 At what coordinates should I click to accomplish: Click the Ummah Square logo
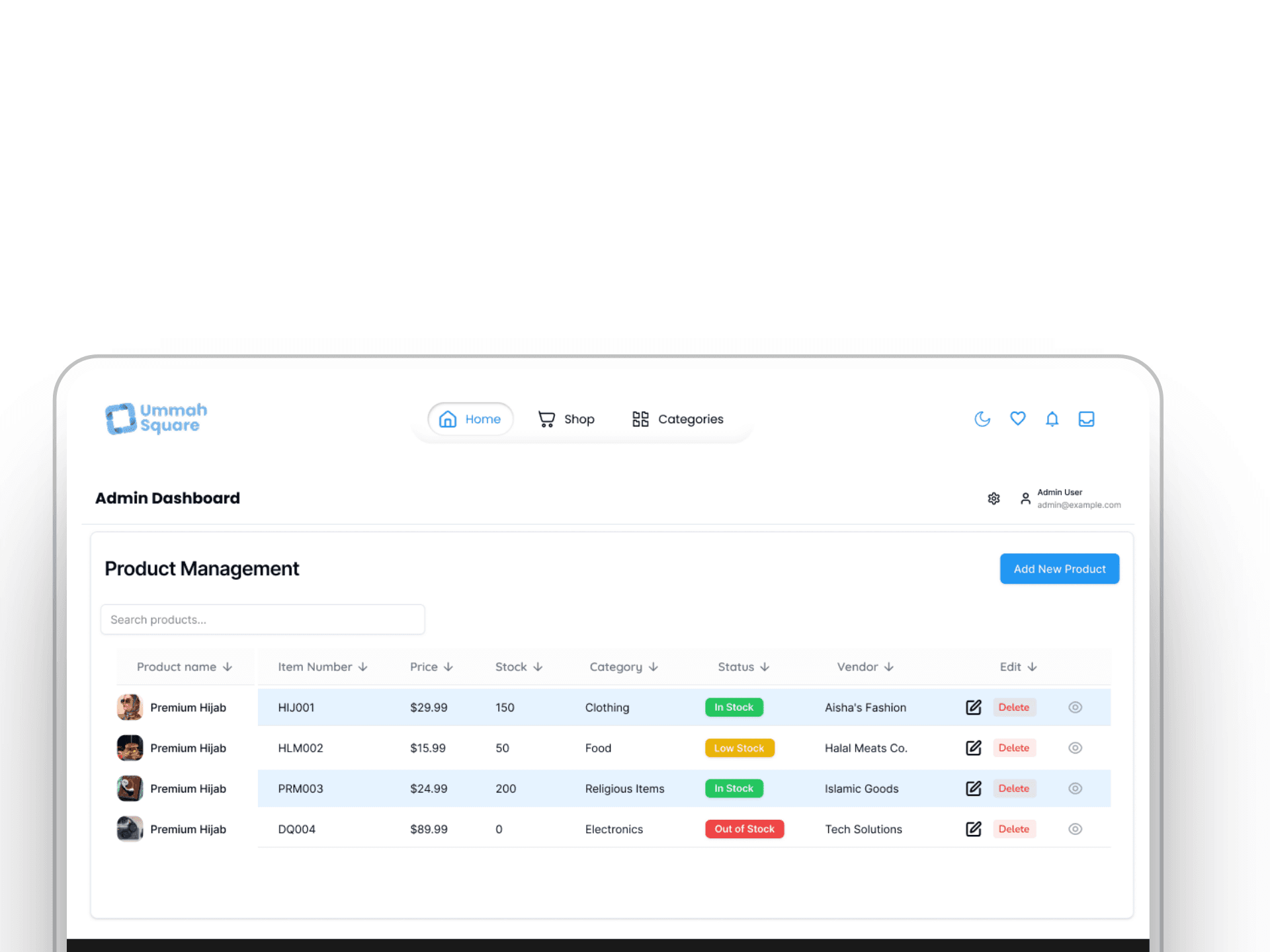155,418
